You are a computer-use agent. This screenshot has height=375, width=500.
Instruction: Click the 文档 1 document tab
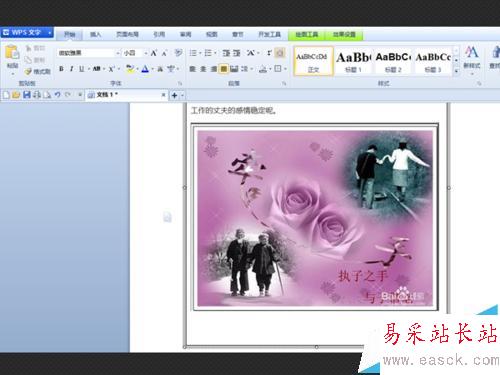point(126,95)
